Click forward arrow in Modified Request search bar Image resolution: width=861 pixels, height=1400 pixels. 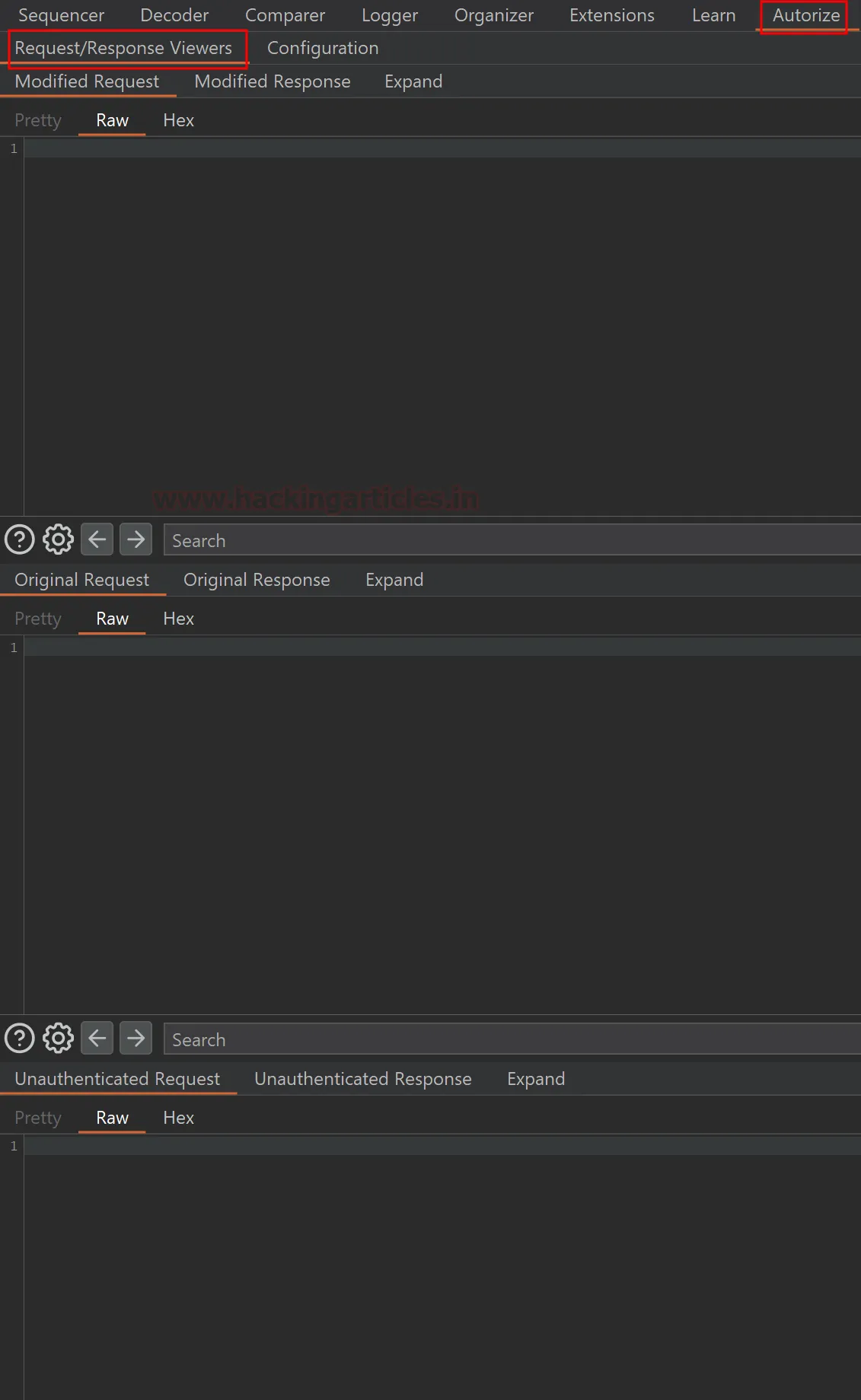pos(136,539)
